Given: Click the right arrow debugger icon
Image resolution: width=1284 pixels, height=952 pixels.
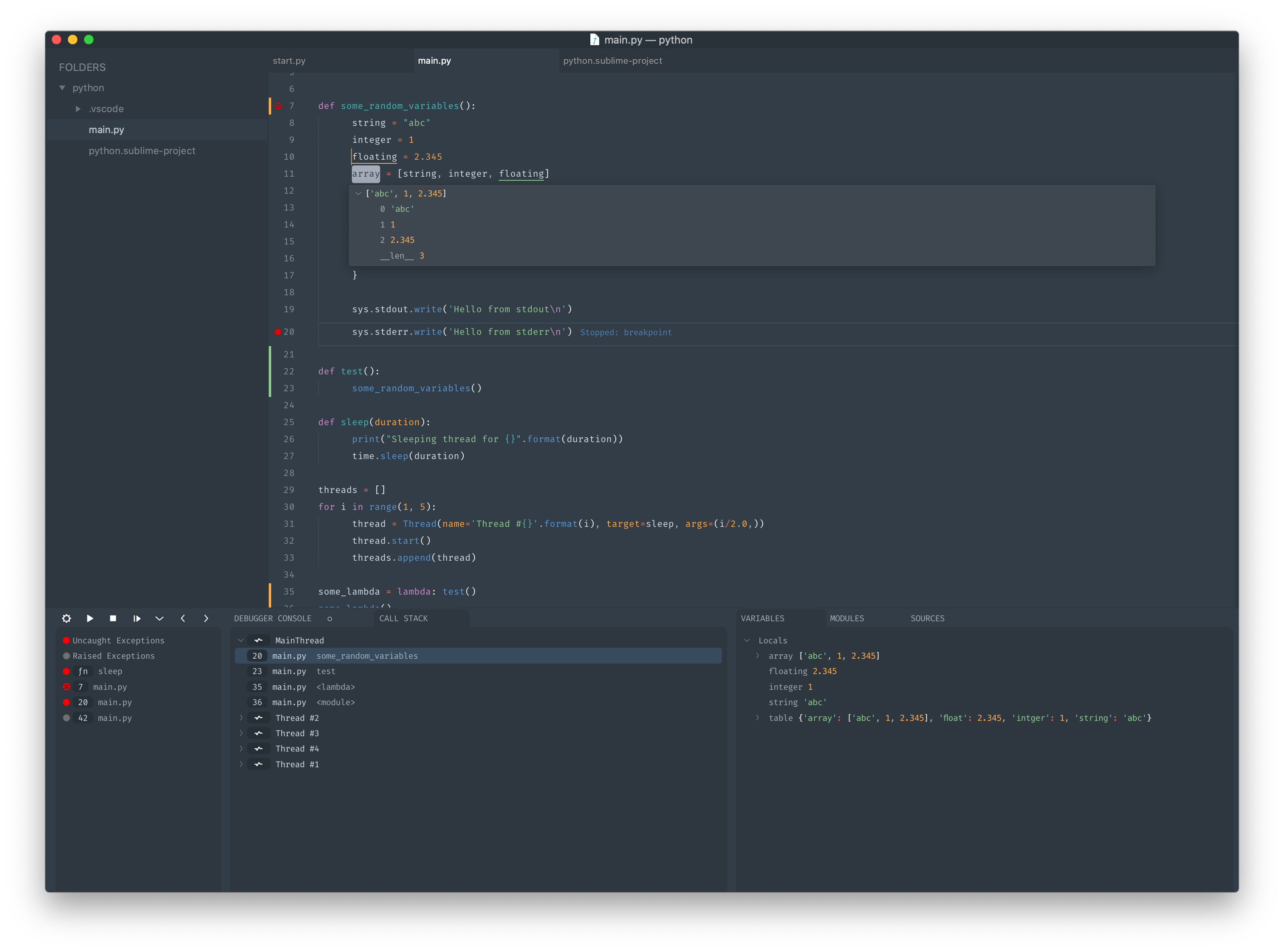Looking at the screenshot, I should click(206, 618).
